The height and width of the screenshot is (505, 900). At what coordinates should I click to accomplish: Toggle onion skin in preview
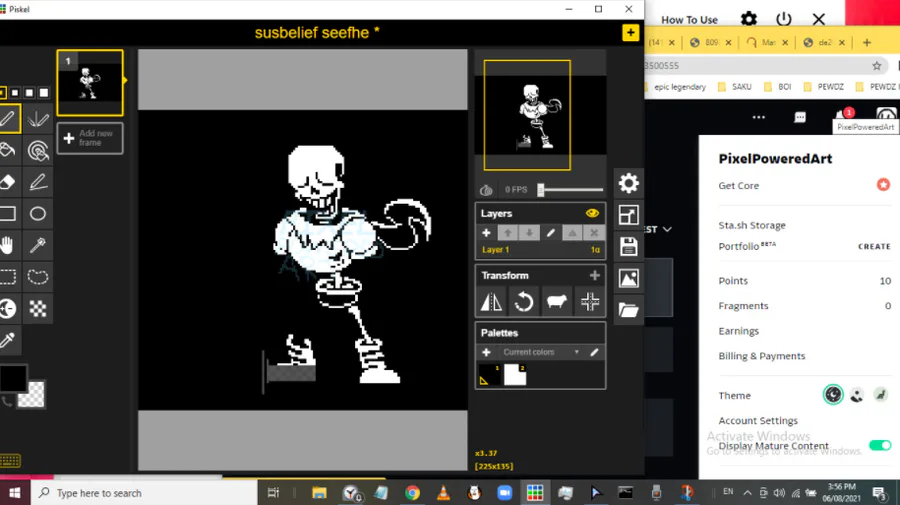coord(486,190)
